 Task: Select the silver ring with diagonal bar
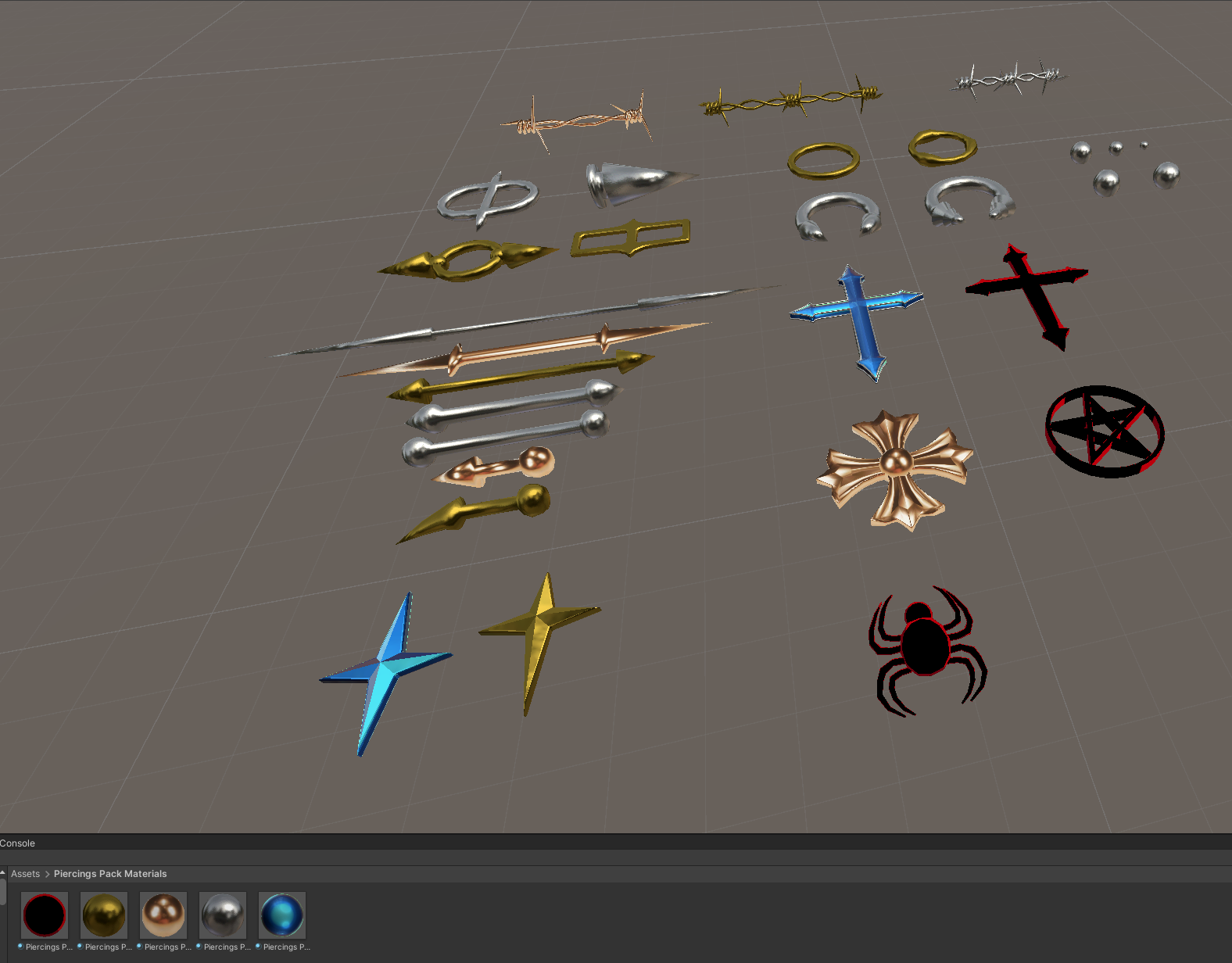(x=488, y=200)
